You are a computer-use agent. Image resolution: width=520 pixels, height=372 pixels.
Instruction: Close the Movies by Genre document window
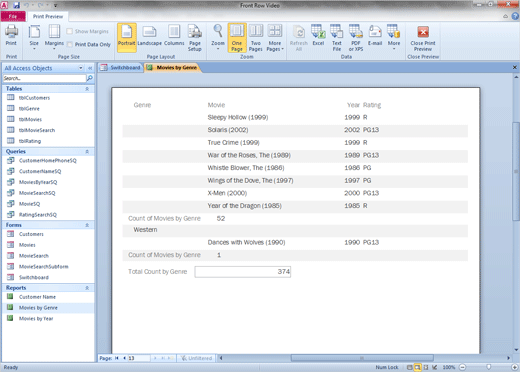click(x=515, y=68)
